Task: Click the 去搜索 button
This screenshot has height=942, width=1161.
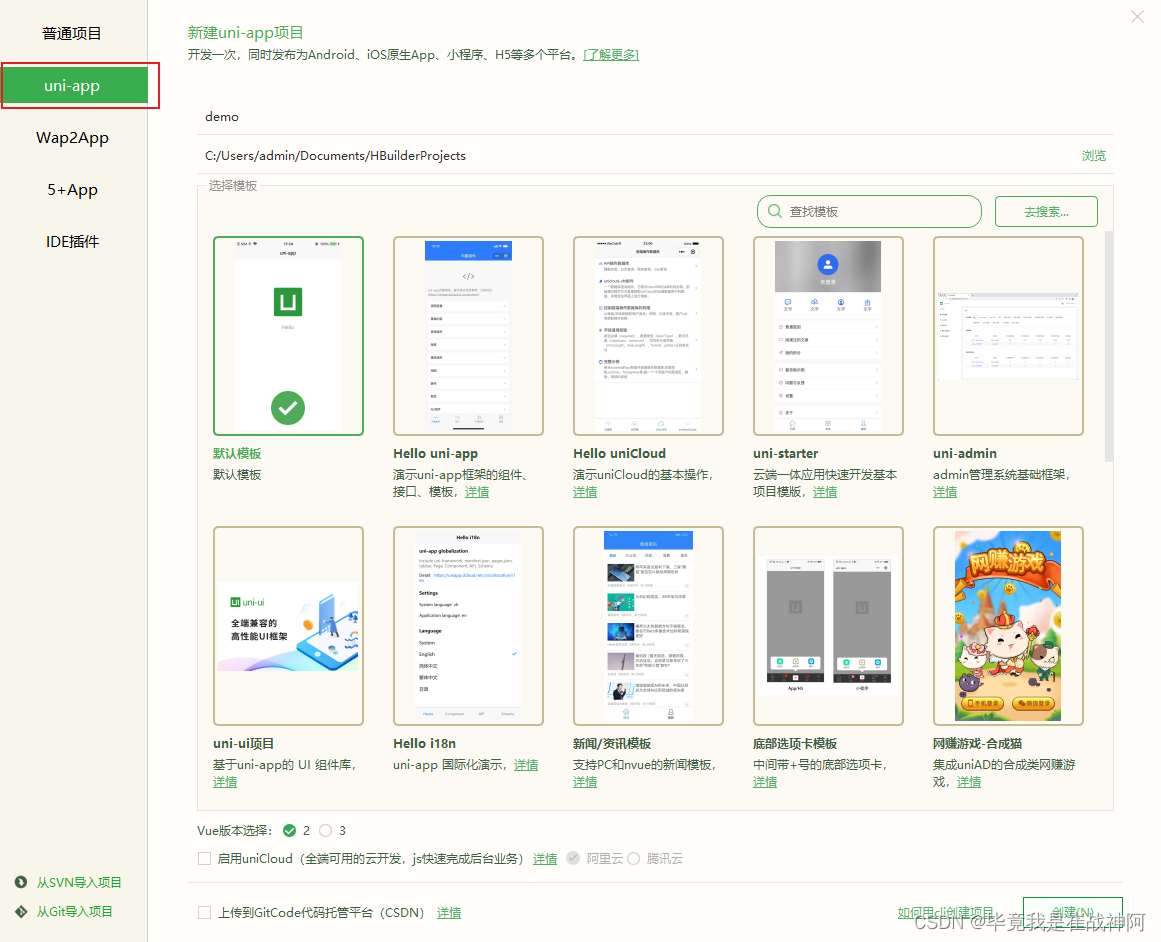Action: click(1046, 211)
